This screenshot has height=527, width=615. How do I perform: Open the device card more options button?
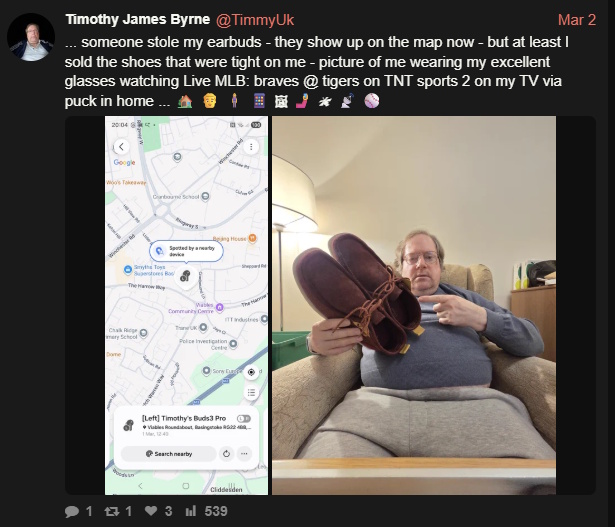click(244, 454)
